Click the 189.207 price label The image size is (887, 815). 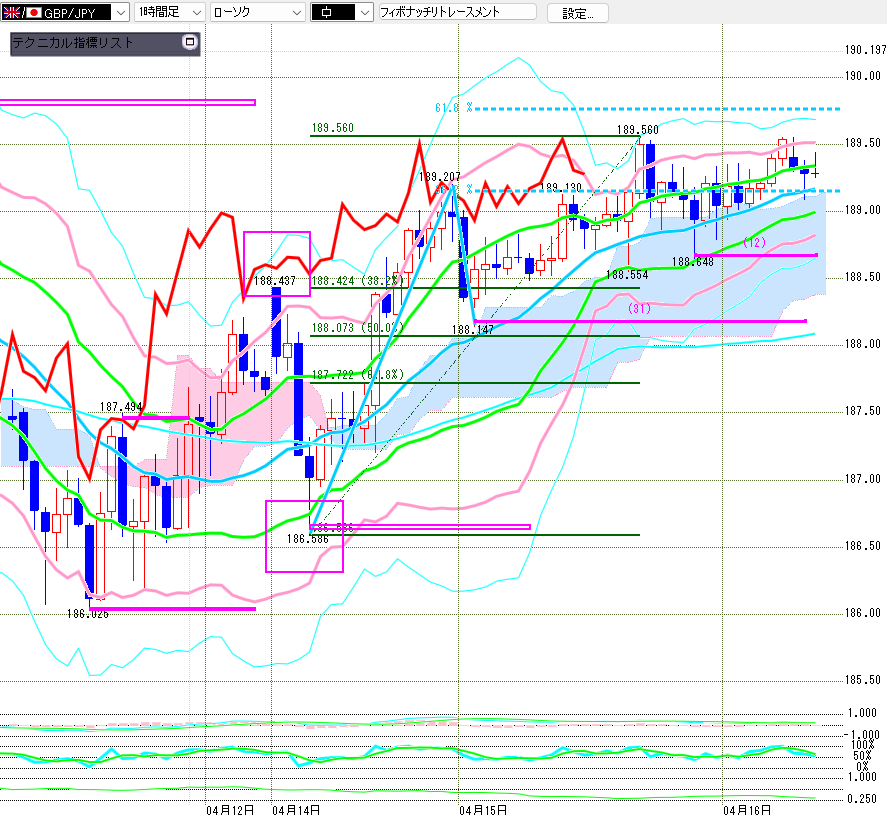pos(440,176)
